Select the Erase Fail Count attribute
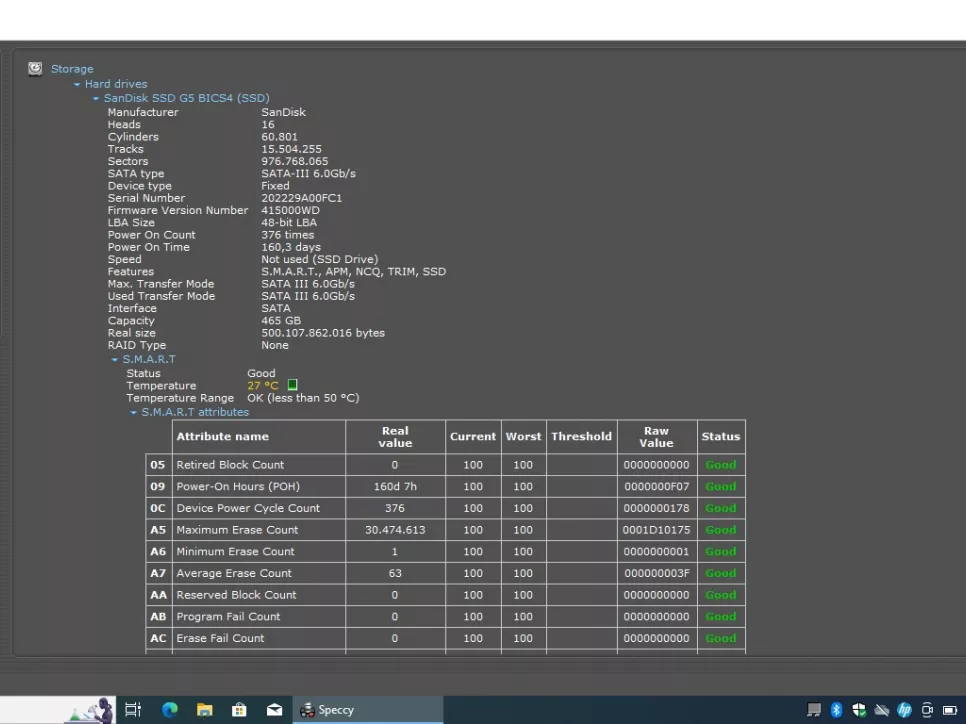966x724 pixels. (220, 638)
